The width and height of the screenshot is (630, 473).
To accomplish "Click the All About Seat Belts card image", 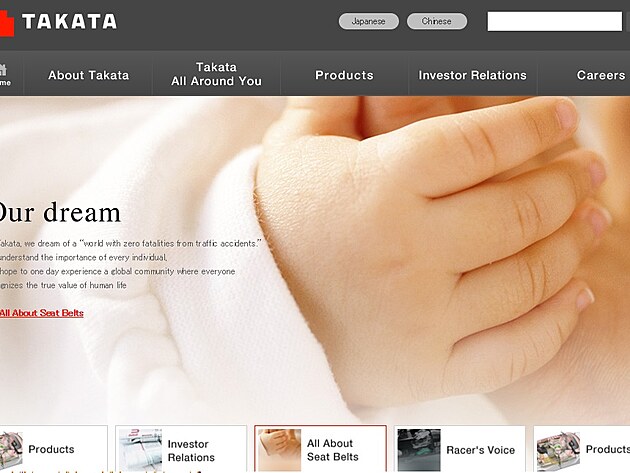I will pyautogui.click(x=279, y=450).
